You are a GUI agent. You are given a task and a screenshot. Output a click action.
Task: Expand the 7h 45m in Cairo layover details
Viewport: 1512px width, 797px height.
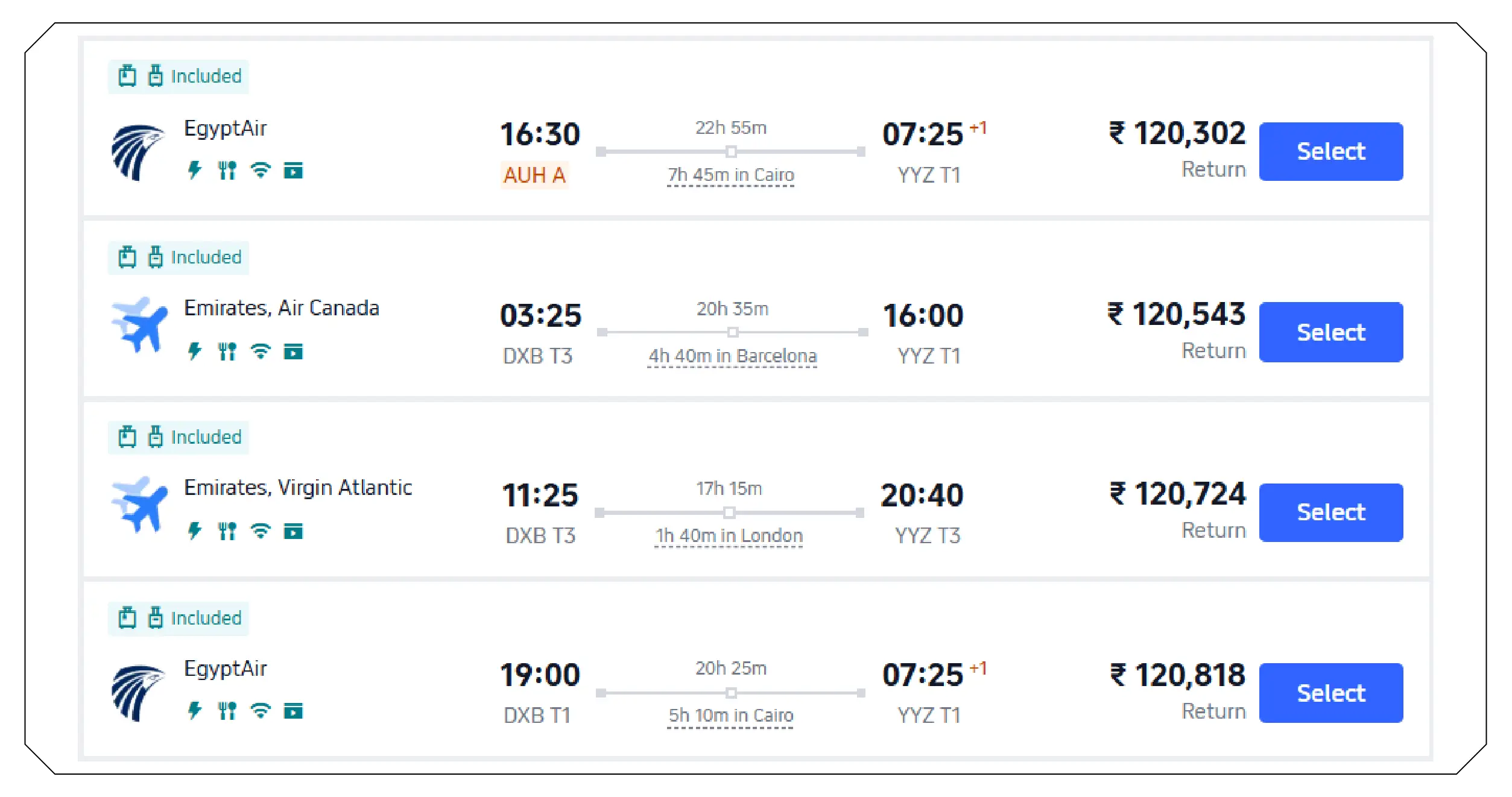point(729,175)
